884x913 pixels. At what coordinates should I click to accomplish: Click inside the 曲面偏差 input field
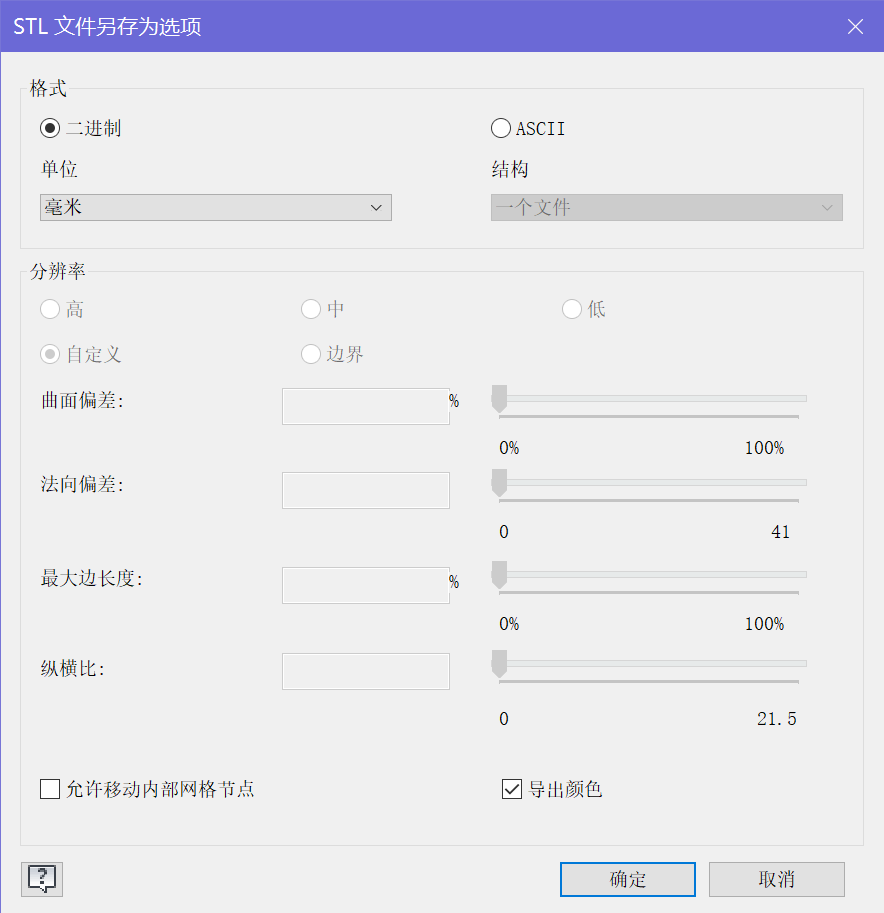[x=365, y=406]
